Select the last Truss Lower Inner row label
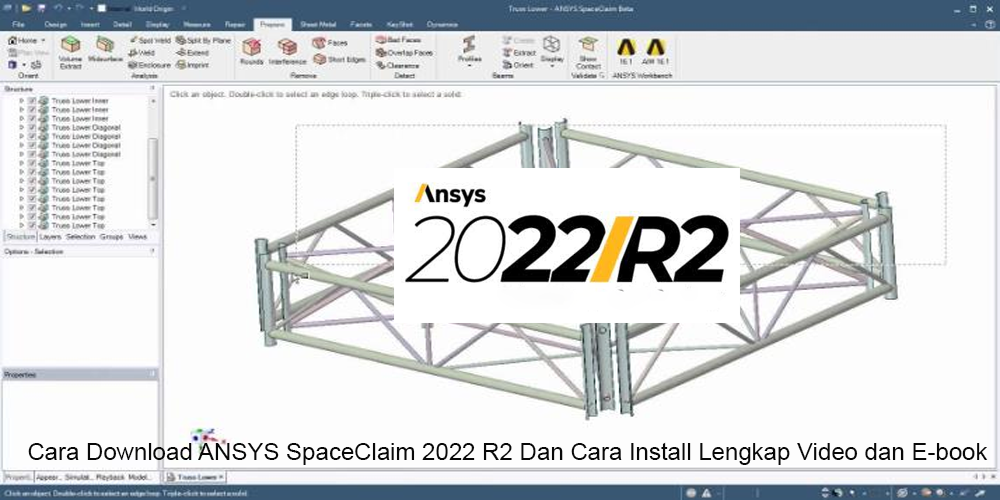 [80, 119]
